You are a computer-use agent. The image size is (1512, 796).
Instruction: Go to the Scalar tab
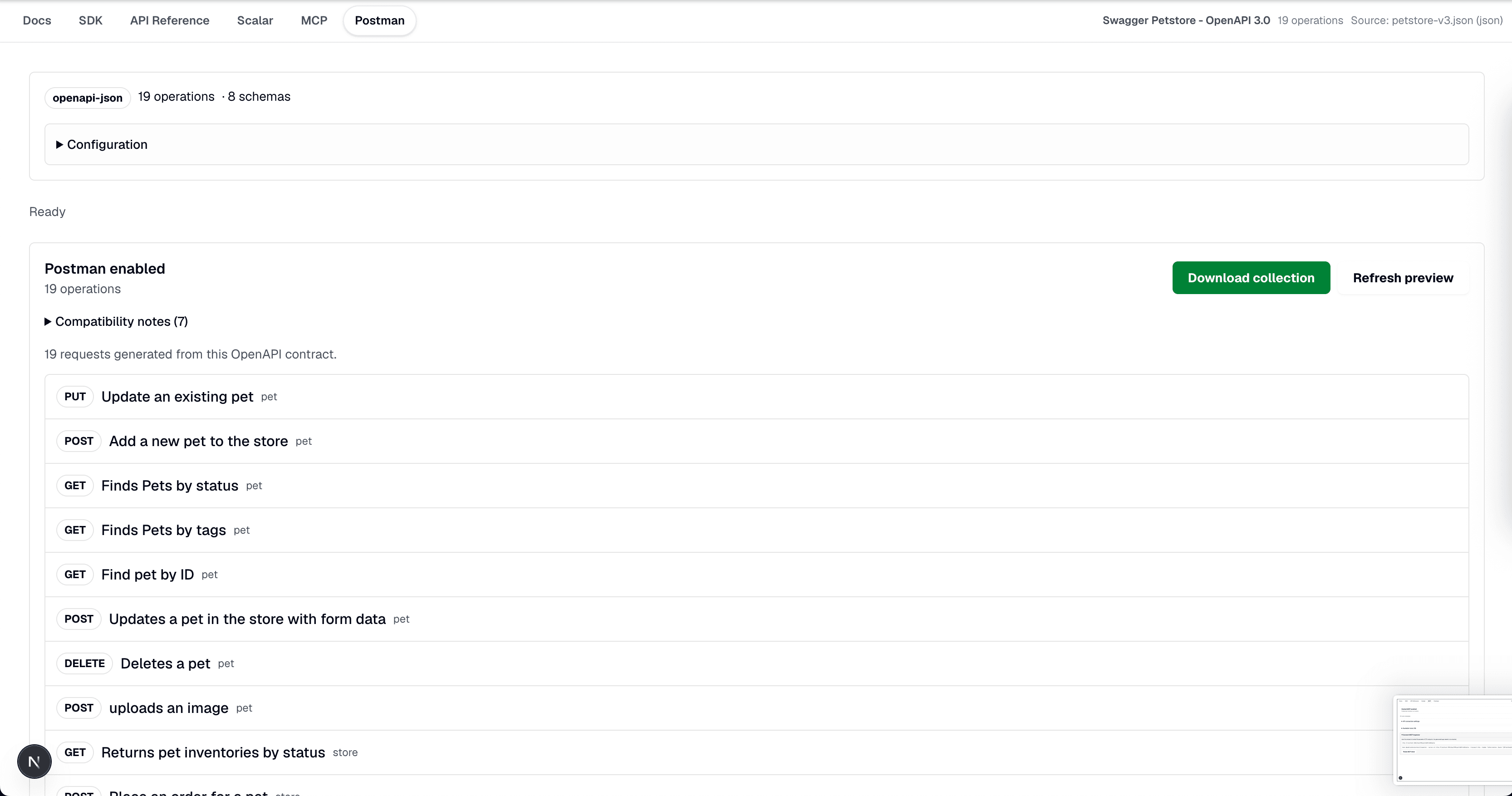[x=255, y=20]
